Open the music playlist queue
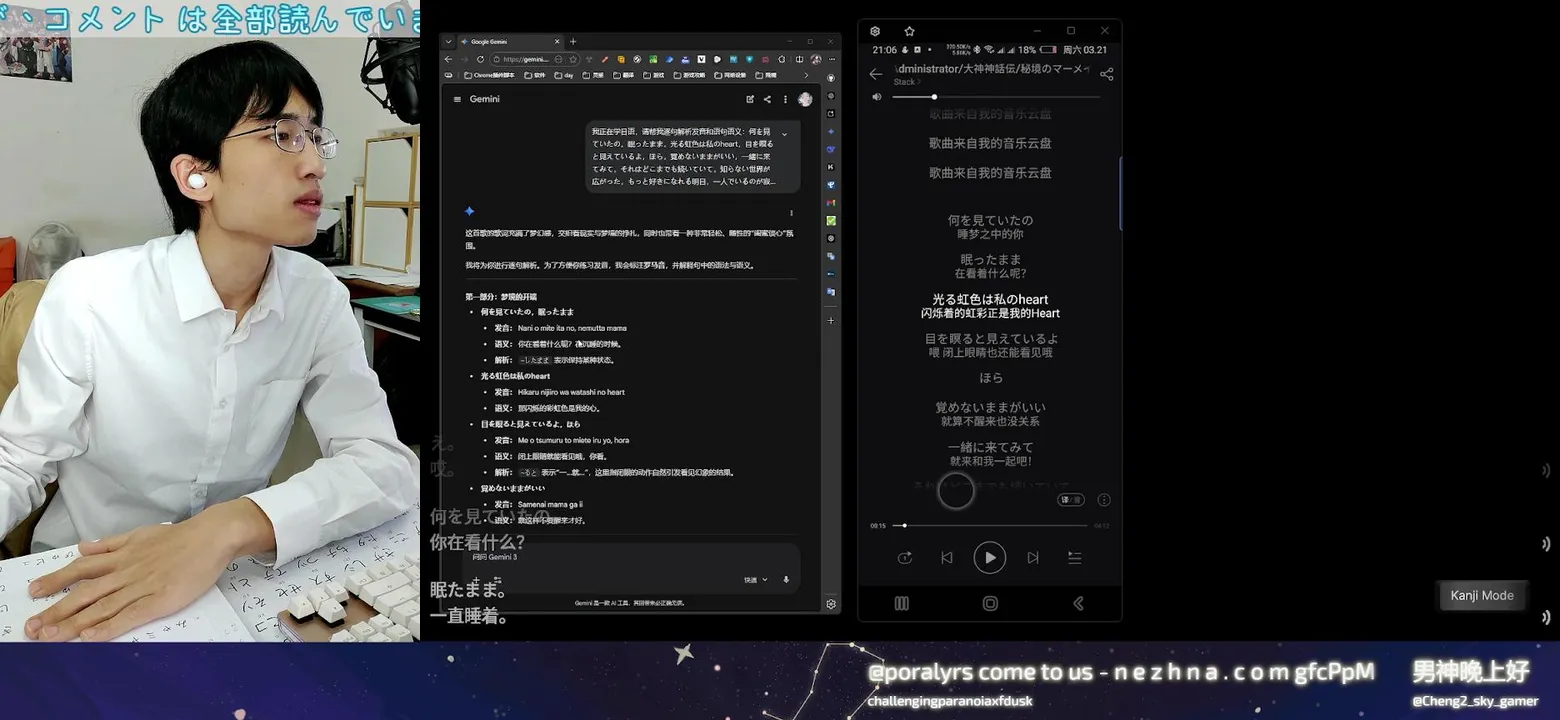 point(1075,558)
